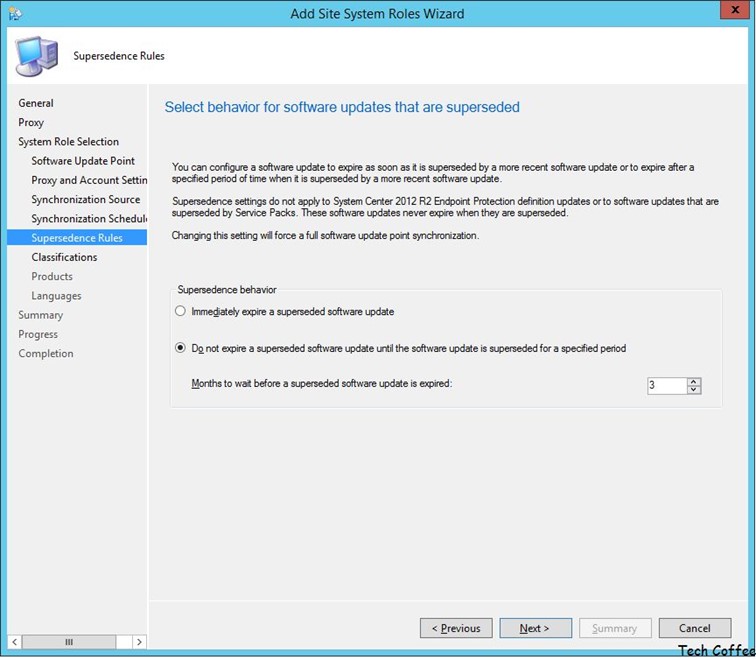Open the Synchronization Source step
The width and height of the screenshot is (756, 660).
coord(86,200)
